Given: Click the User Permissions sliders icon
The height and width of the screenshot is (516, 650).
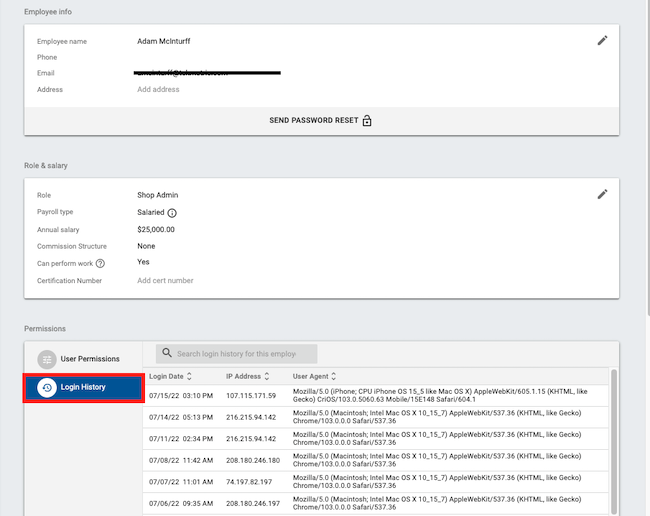Looking at the screenshot, I should coord(47,359).
